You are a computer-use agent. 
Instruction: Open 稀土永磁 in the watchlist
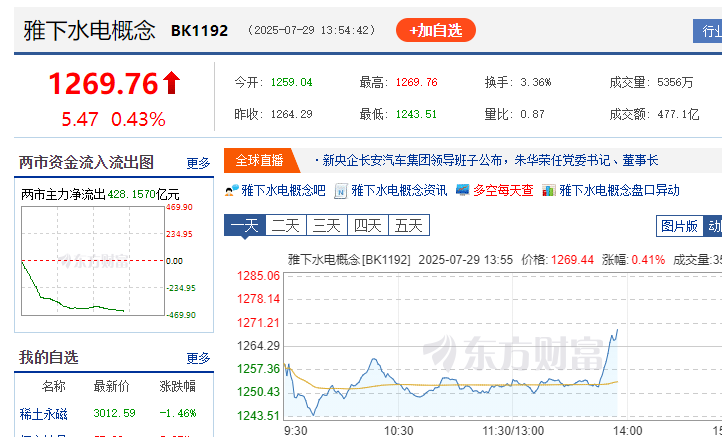coord(44,414)
